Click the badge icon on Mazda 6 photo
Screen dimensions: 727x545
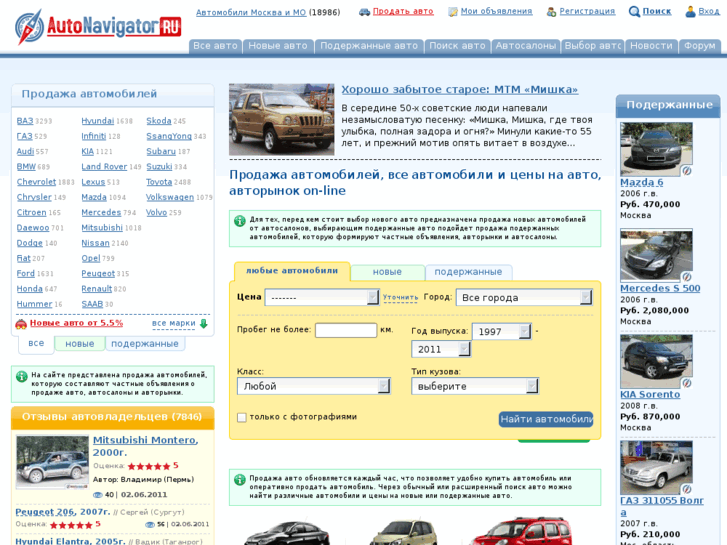coord(687,171)
